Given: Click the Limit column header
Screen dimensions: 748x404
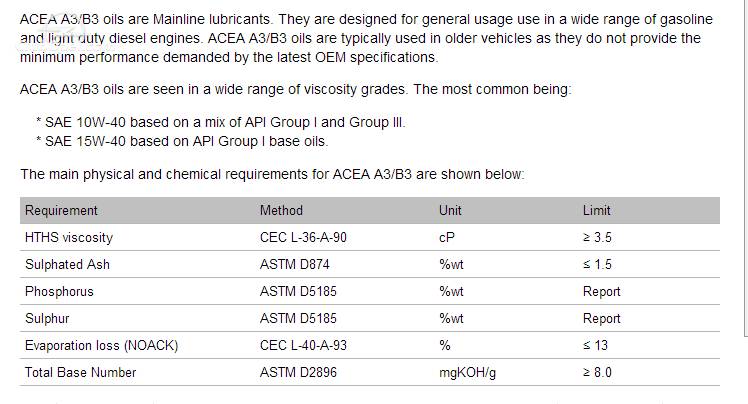Looking at the screenshot, I should [596, 210].
